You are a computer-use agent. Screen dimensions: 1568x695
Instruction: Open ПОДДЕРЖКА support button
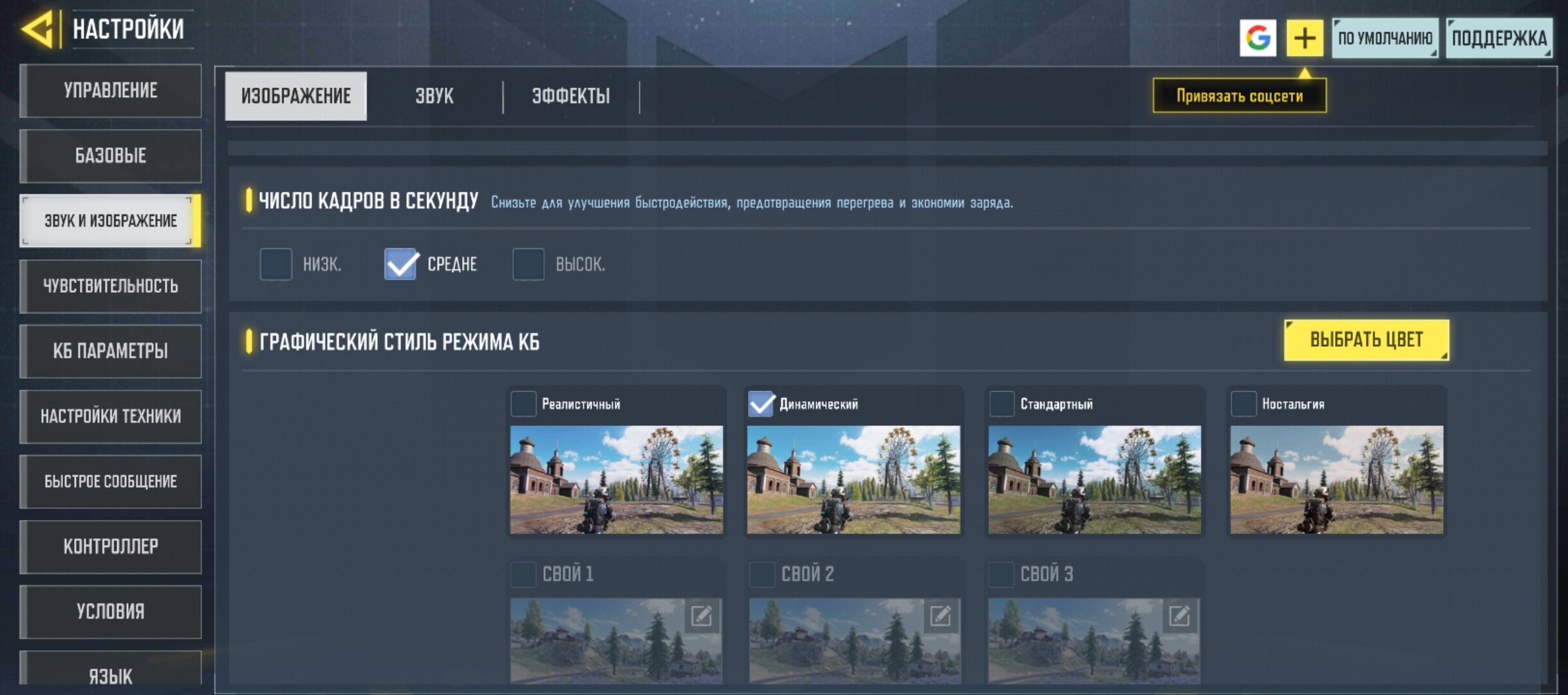pos(1499,38)
